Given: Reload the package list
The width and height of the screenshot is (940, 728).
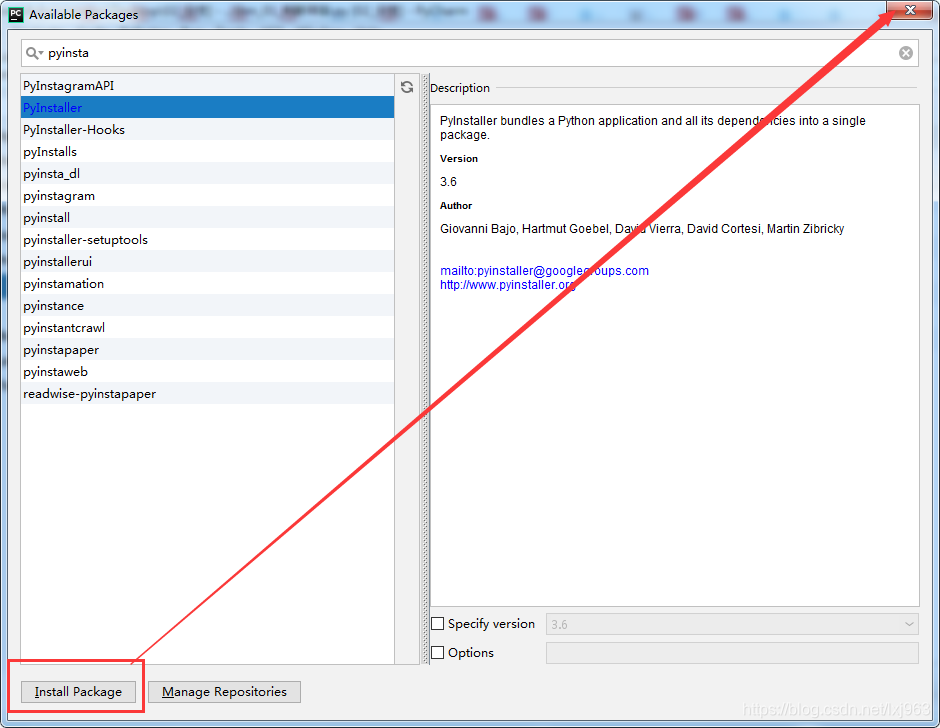Looking at the screenshot, I should coord(407,87).
